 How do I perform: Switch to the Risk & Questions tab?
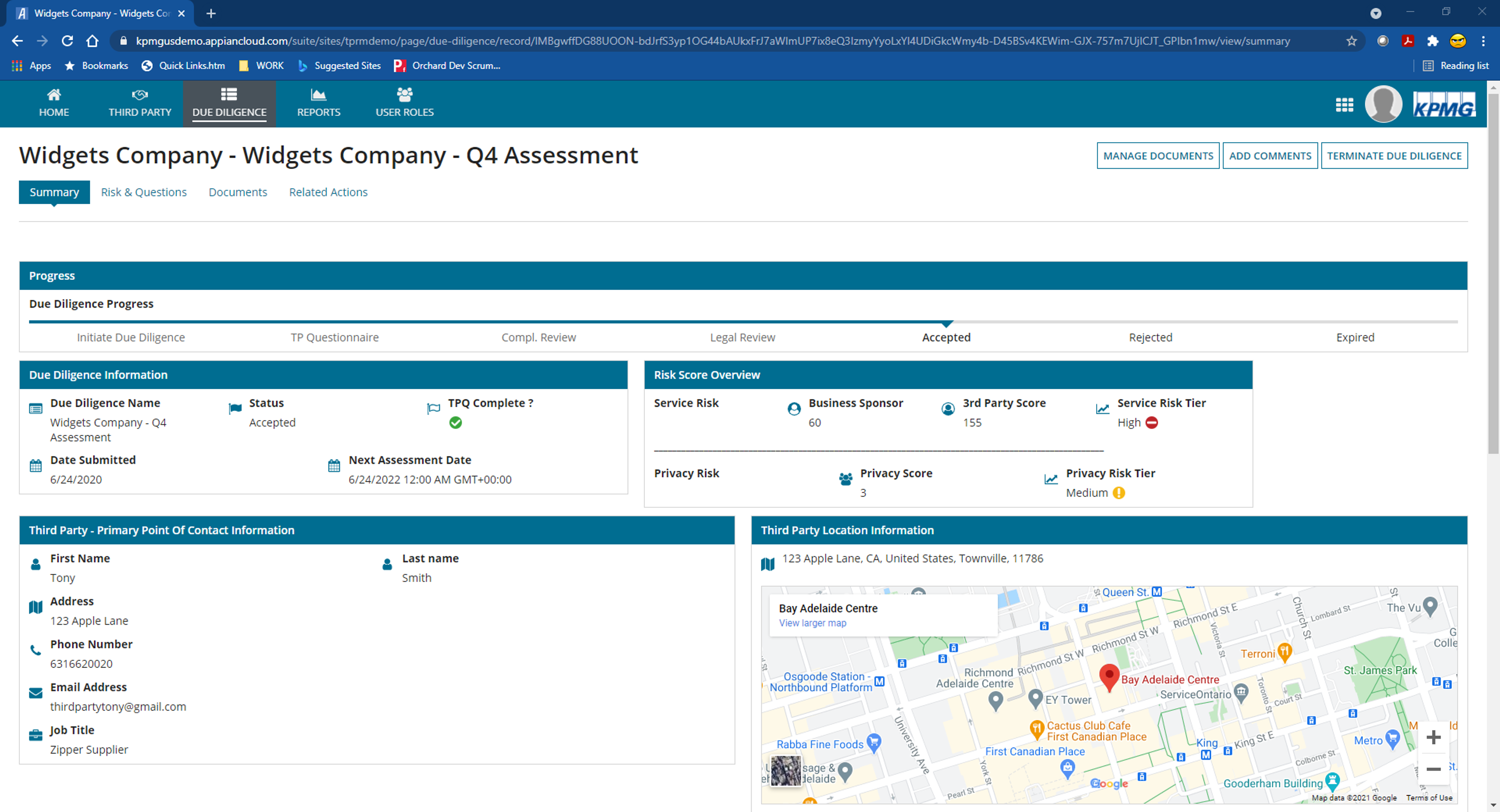[x=144, y=192]
